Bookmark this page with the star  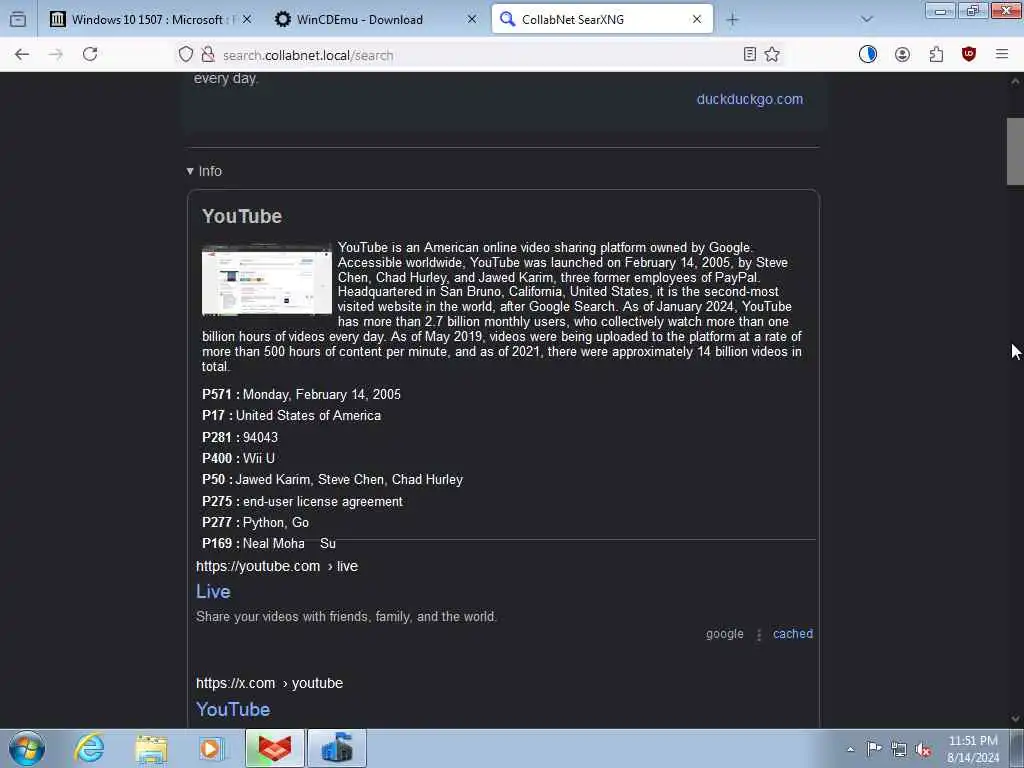pyautogui.click(x=772, y=55)
